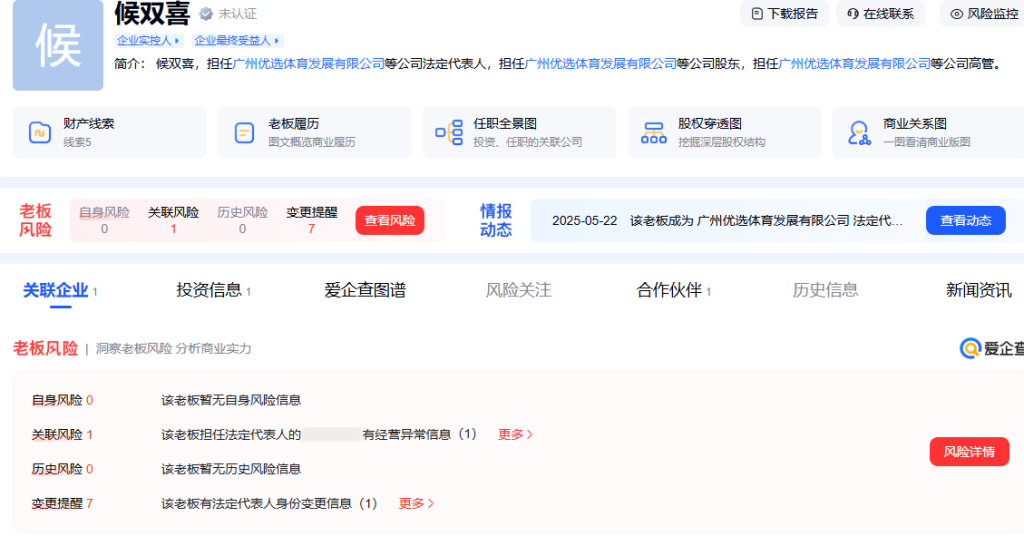Screen dimensions: 1024x536
Task: Switch to the 投资信息 tab
Action: pos(213,291)
